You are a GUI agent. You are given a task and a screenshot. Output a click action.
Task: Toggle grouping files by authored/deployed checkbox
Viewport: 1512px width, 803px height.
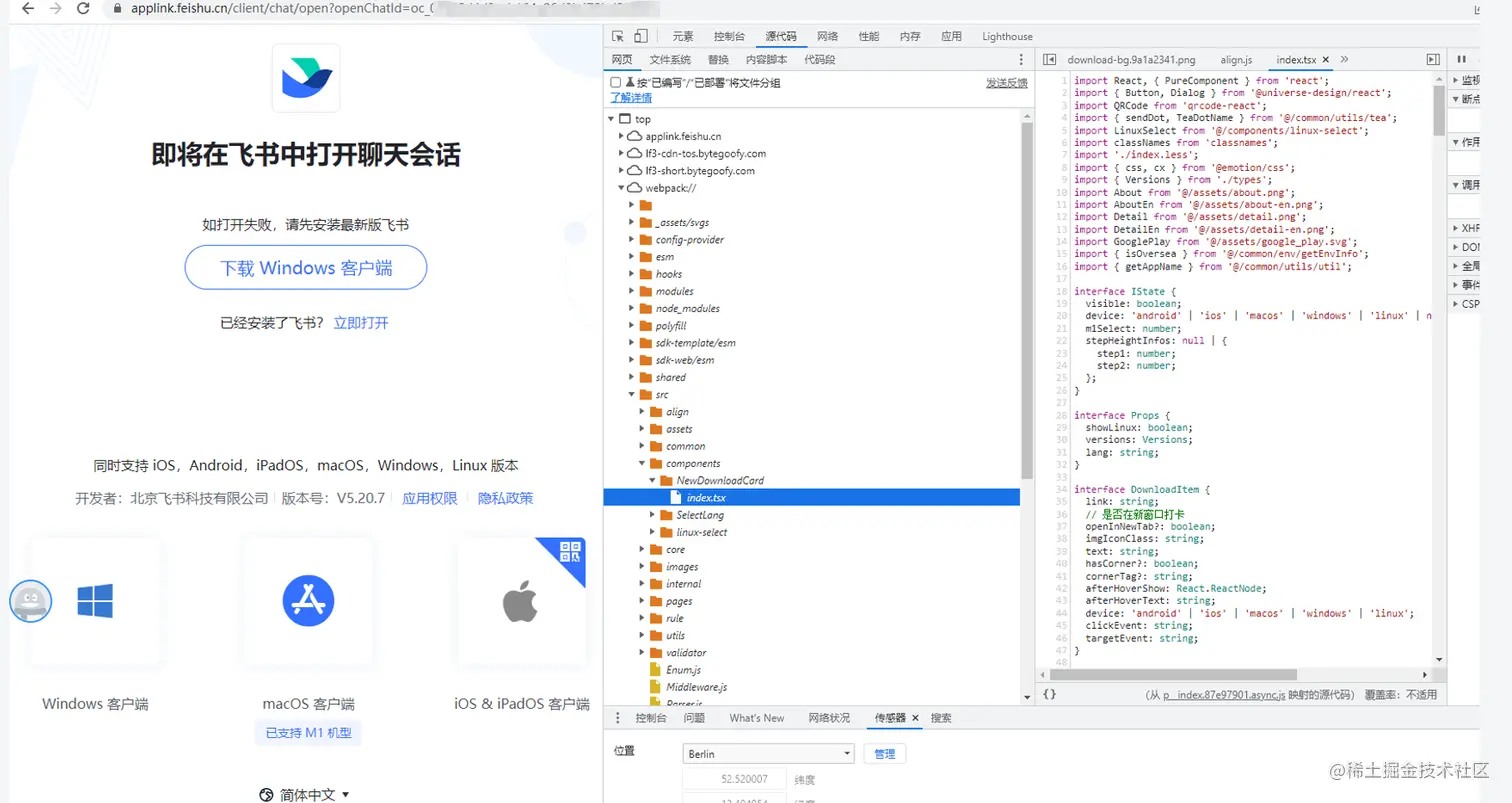pyautogui.click(x=616, y=83)
